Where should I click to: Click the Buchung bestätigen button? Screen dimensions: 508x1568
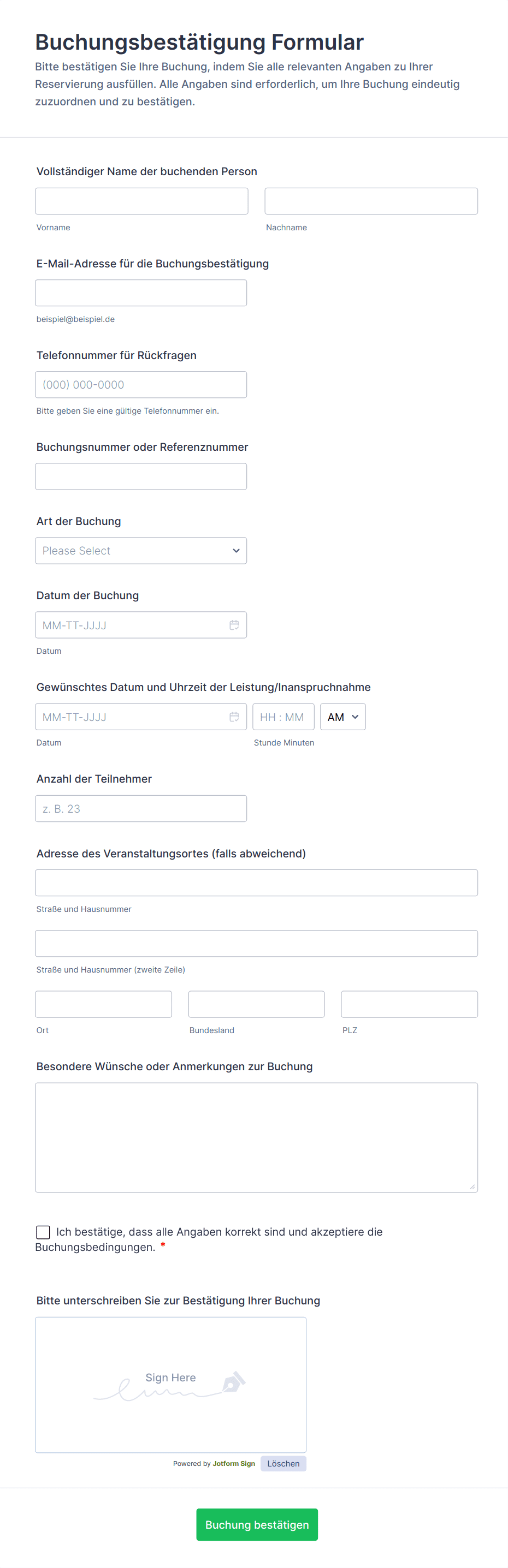[257, 1525]
